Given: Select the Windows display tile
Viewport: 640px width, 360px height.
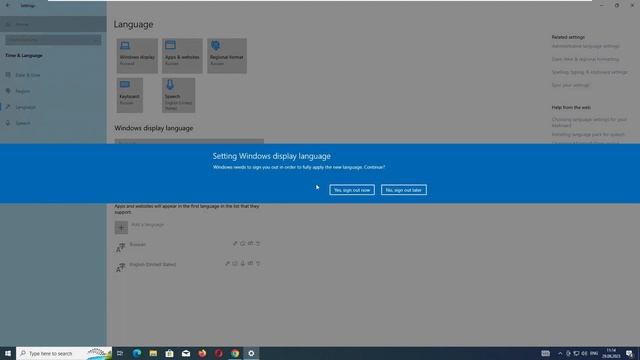Looking at the screenshot, I should [137, 56].
